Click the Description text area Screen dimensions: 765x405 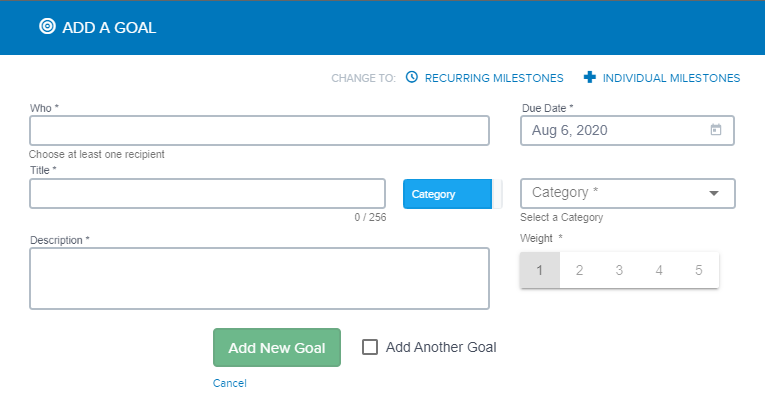[259, 278]
